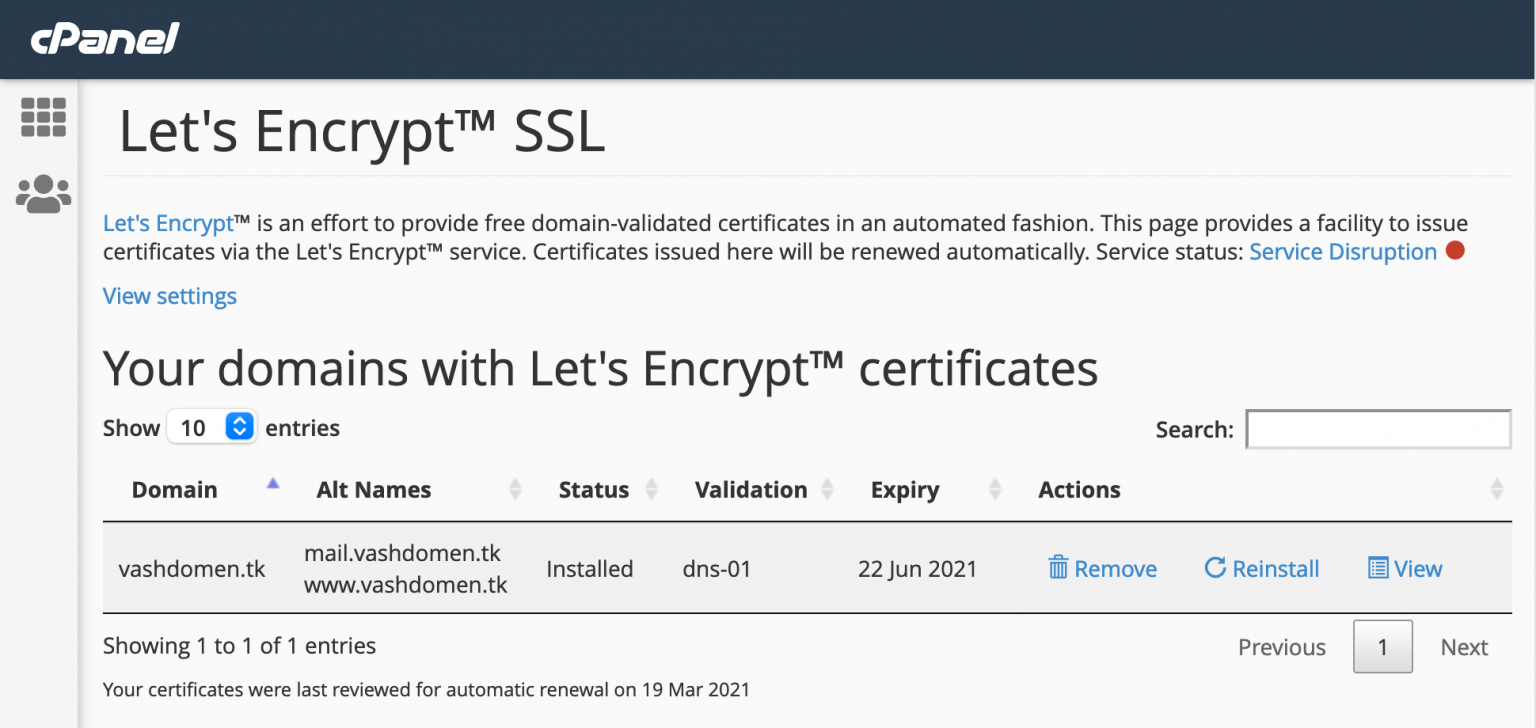The width and height of the screenshot is (1536, 728).
Task: Open the user manager people icon
Action: click(43, 194)
